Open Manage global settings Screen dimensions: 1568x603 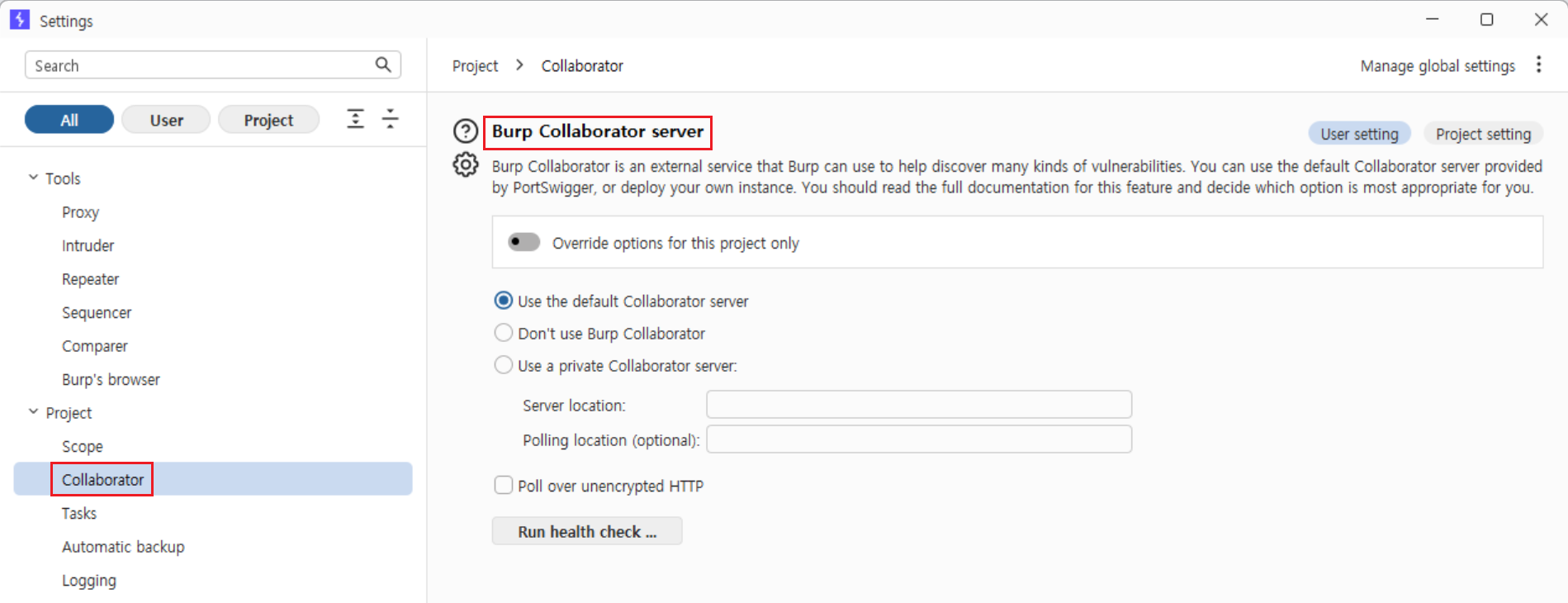(1438, 65)
